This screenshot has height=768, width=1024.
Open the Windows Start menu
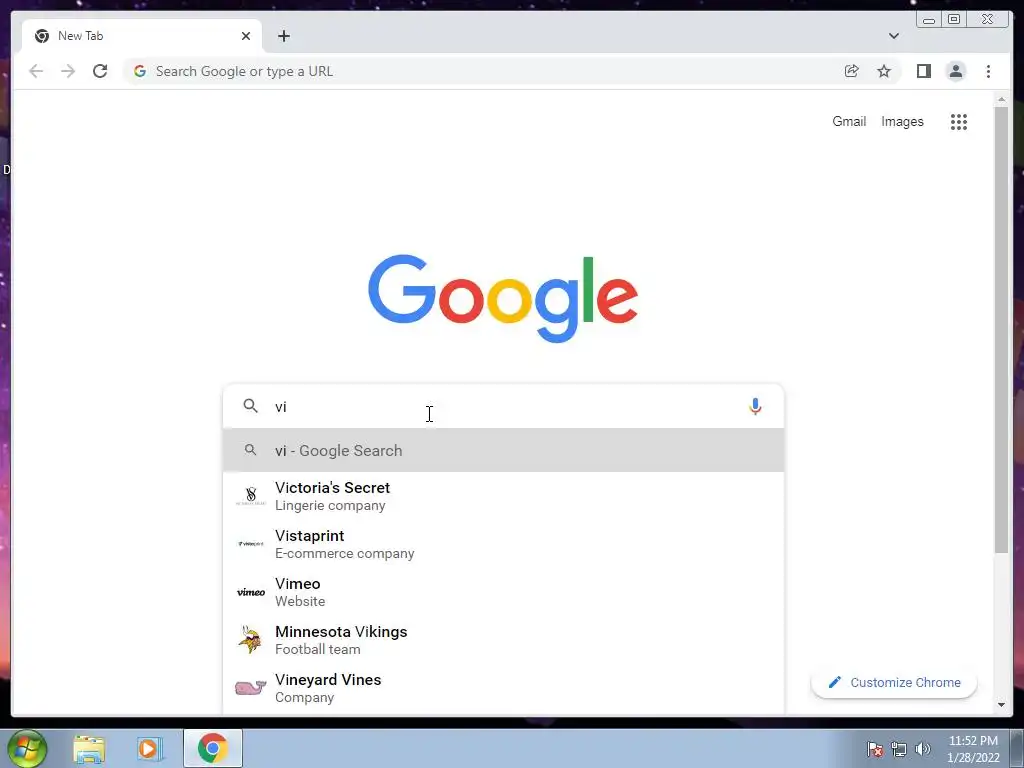(x=27, y=748)
